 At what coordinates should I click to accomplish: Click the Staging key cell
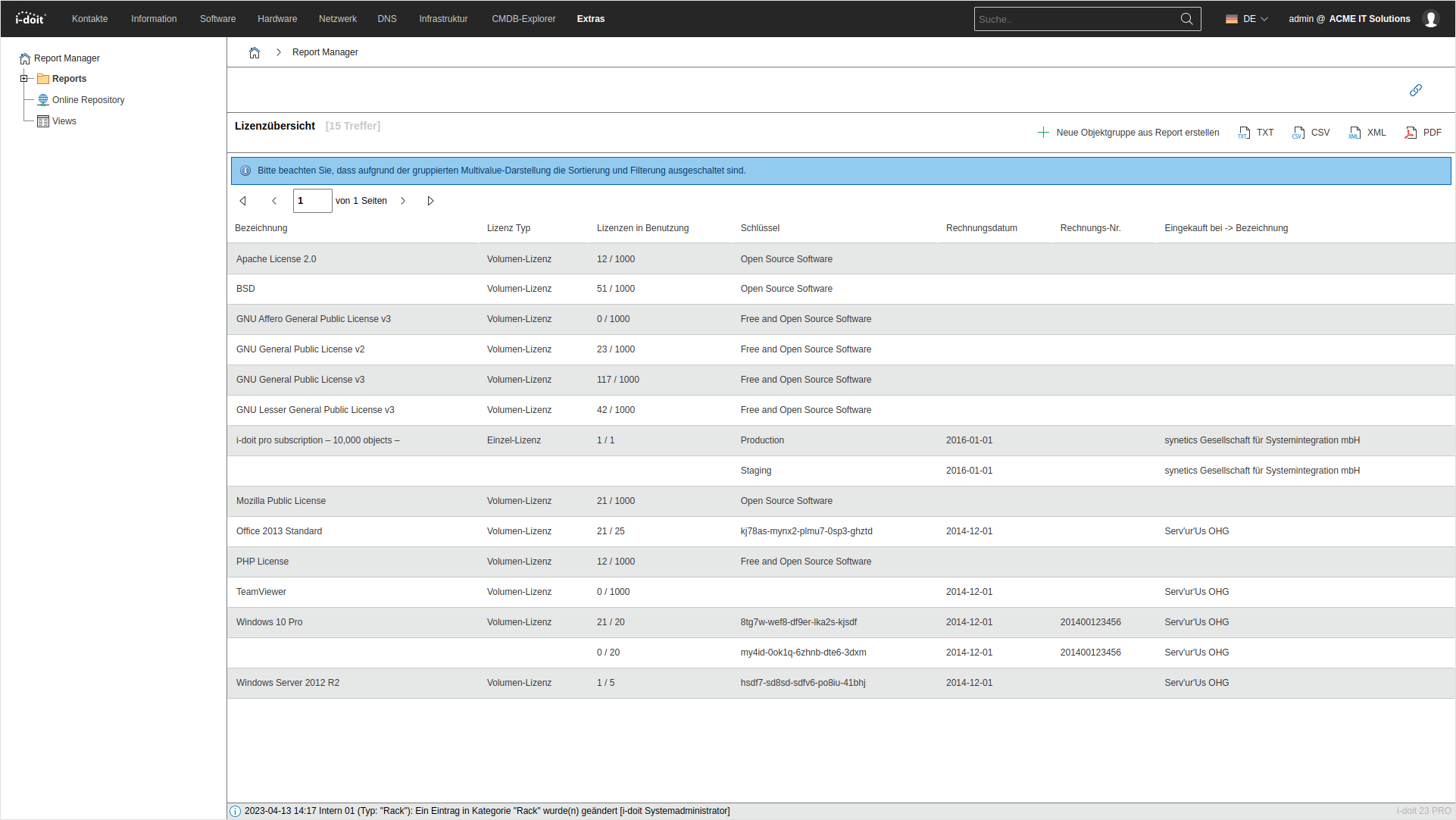click(x=756, y=471)
